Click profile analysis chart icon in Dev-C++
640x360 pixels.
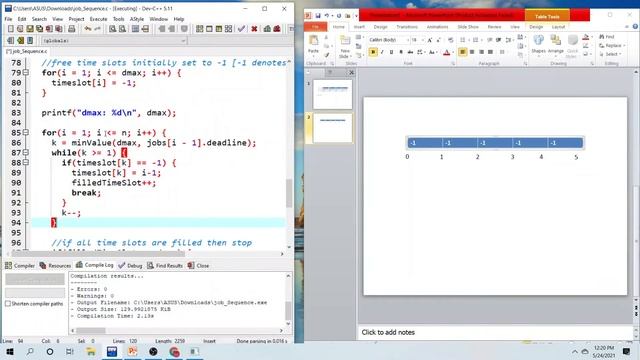[x=267, y=29]
